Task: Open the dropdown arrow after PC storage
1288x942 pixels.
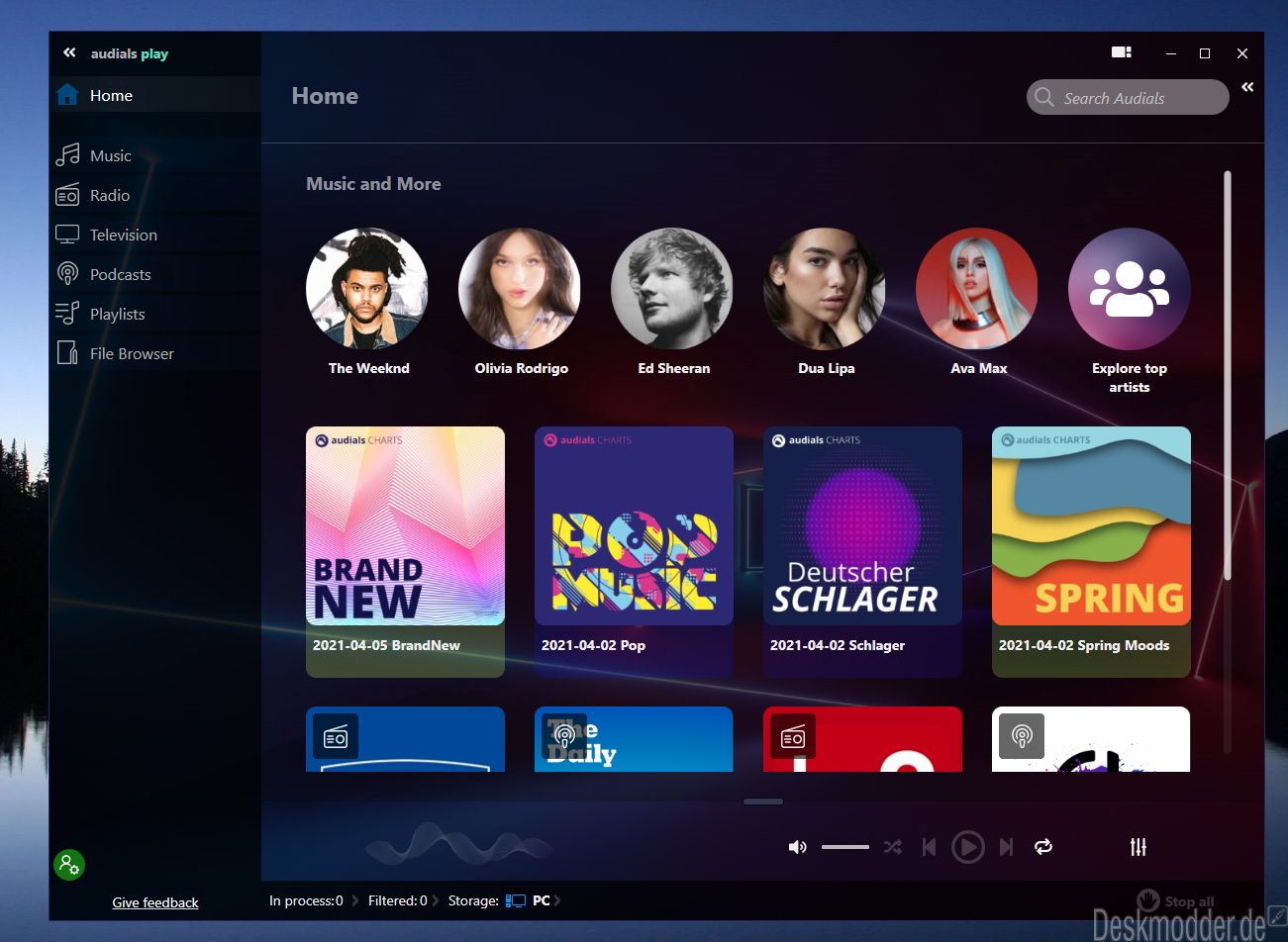Action: [557, 900]
